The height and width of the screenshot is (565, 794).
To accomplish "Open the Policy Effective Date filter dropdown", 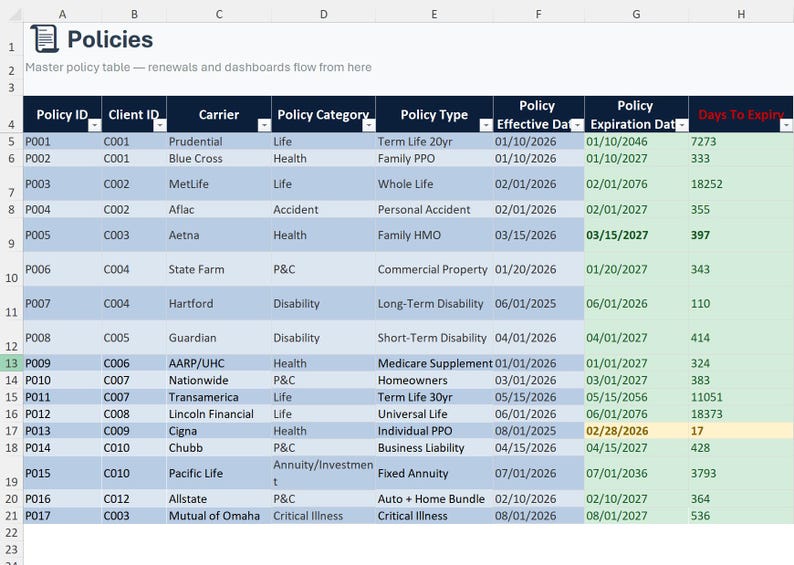I will [x=577, y=125].
